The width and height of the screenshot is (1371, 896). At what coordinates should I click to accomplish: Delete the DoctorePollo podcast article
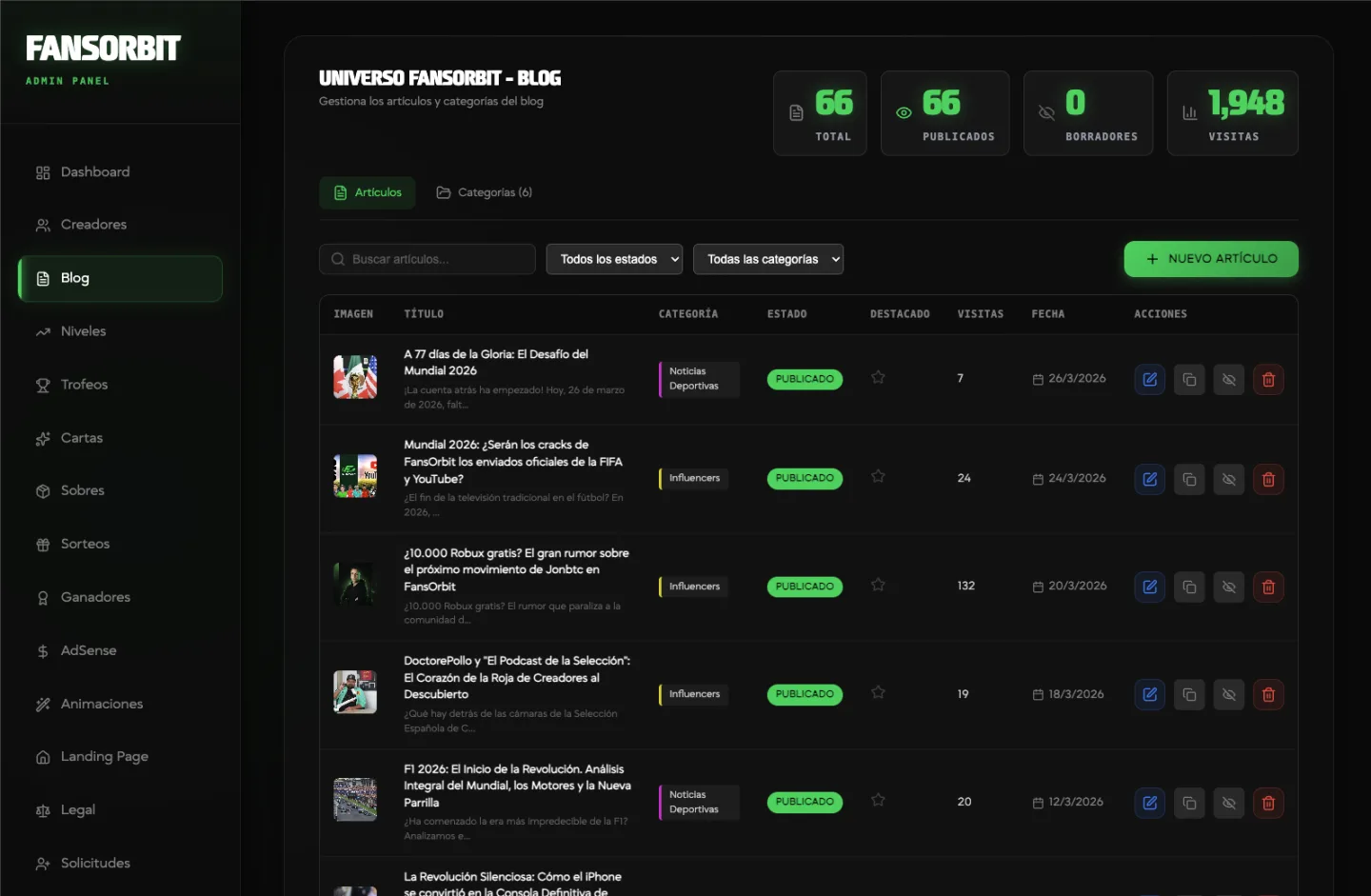pos(1268,694)
